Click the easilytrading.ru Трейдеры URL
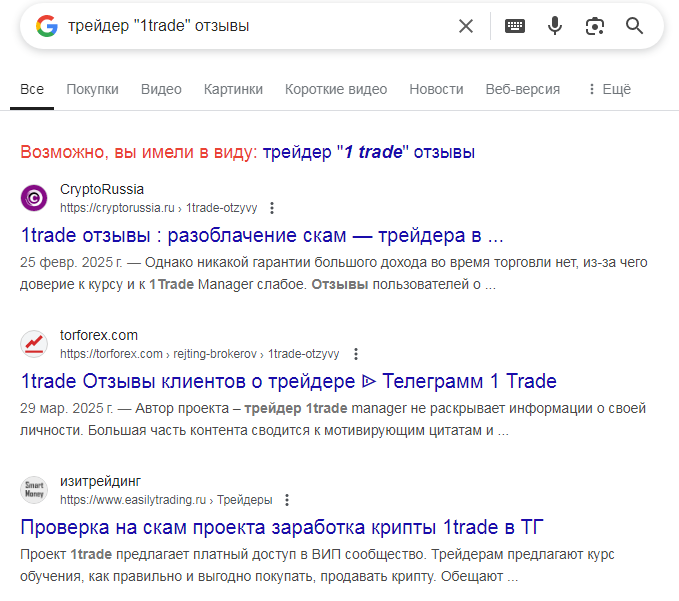 [166, 500]
